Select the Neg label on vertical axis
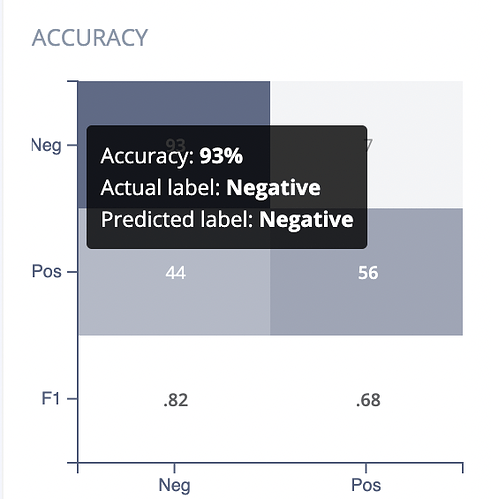The height and width of the screenshot is (499, 491). (46, 145)
